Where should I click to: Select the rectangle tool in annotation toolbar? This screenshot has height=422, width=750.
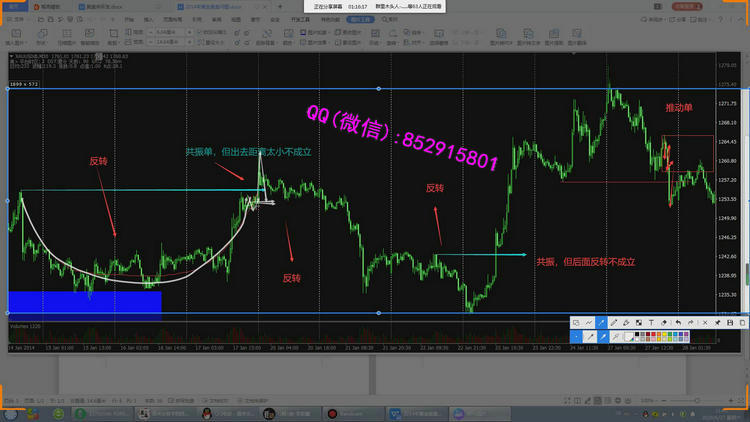(x=576, y=322)
